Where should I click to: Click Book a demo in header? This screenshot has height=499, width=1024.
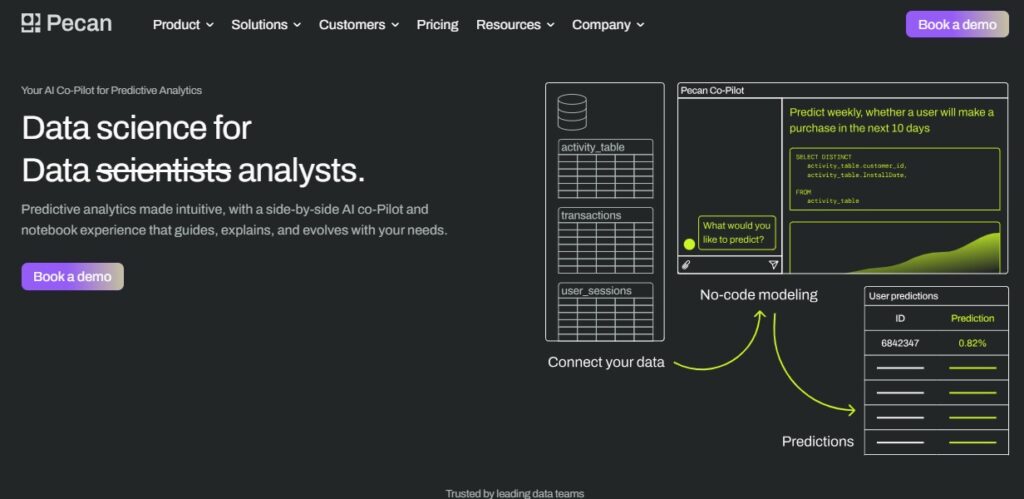pyautogui.click(x=956, y=24)
